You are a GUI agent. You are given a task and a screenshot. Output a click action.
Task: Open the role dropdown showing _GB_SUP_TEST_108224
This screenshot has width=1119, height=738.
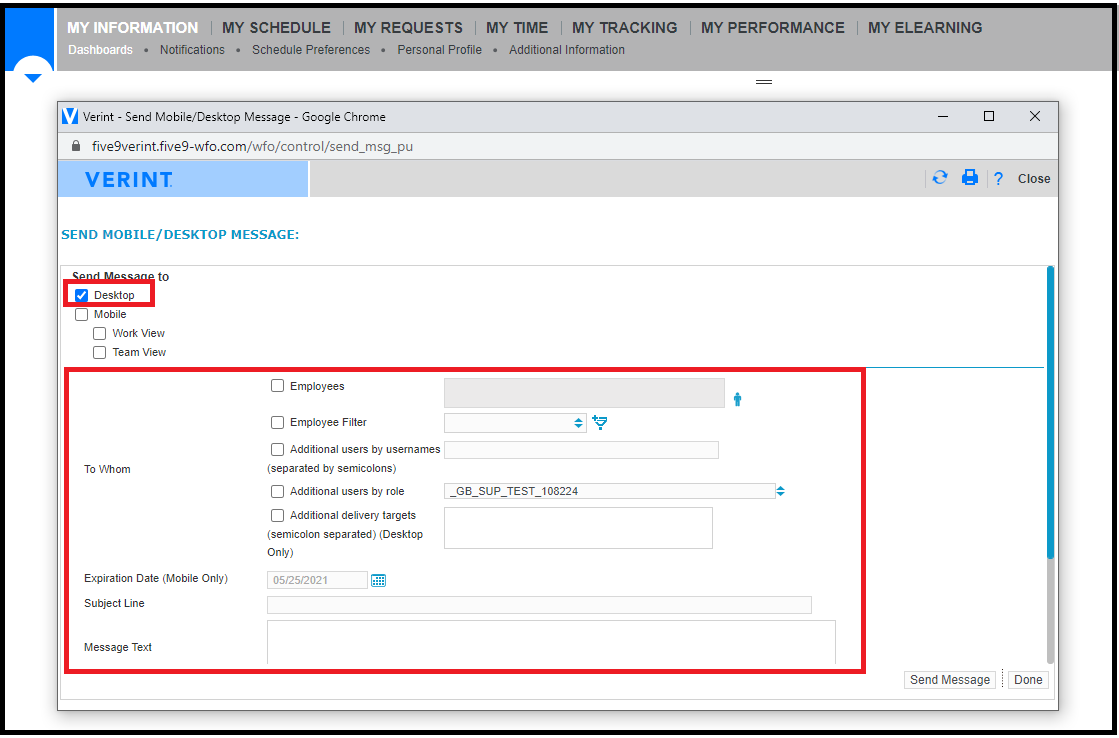614,491
